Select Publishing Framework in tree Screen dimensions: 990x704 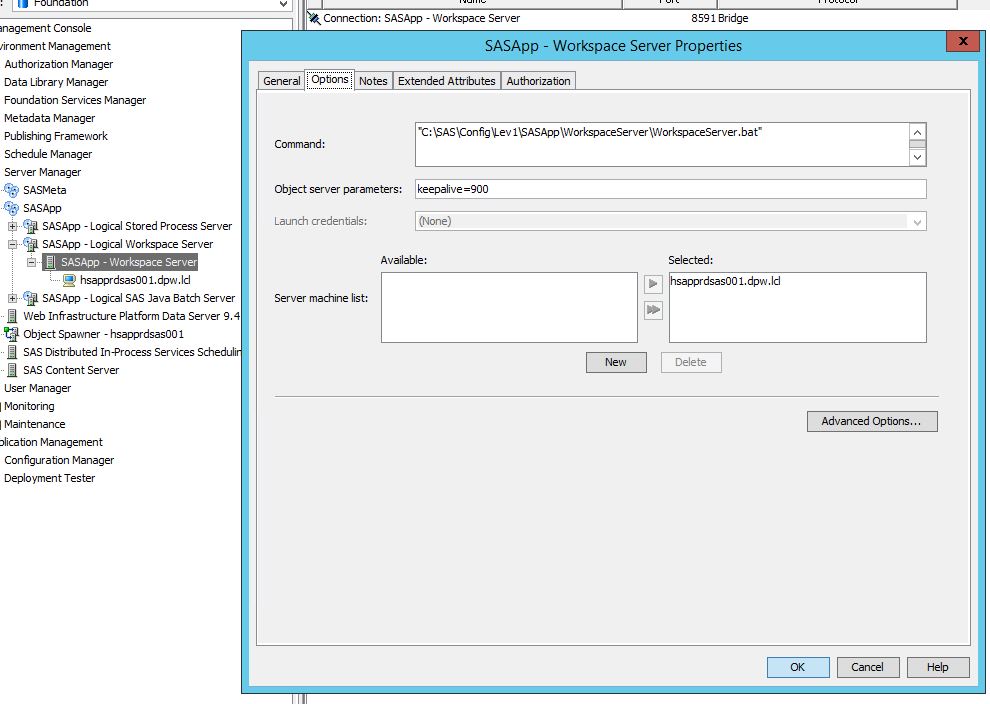56,136
